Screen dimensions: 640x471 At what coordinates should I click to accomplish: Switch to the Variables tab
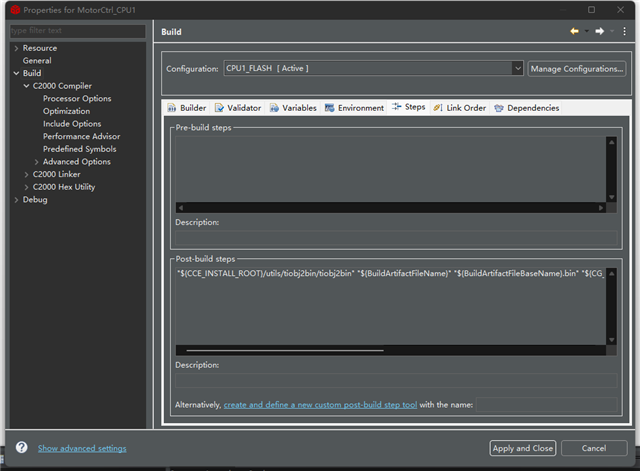pyautogui.click(x=293, y=108)
